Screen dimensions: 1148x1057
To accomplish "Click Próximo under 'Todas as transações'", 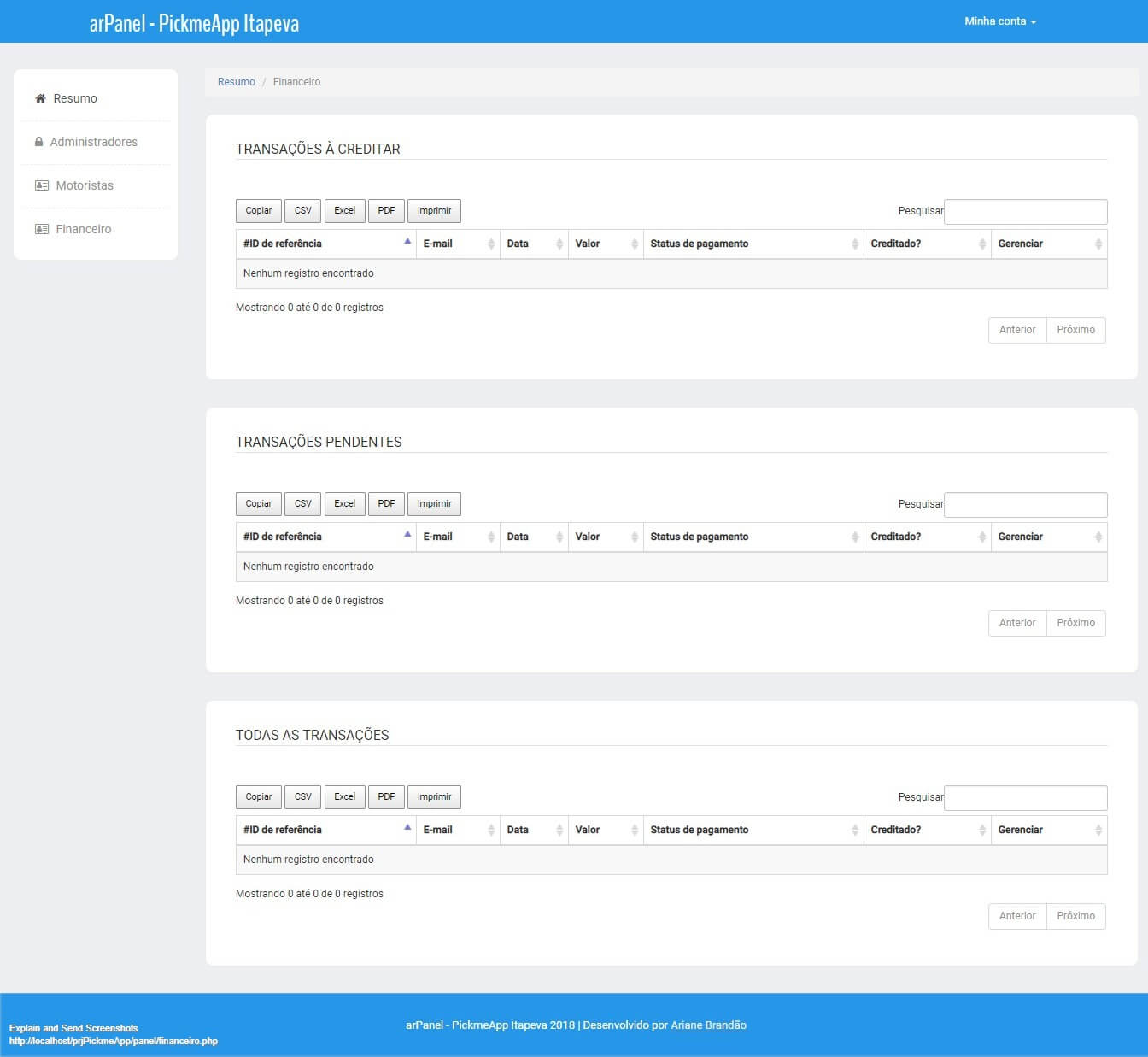I will point(1076,916).
